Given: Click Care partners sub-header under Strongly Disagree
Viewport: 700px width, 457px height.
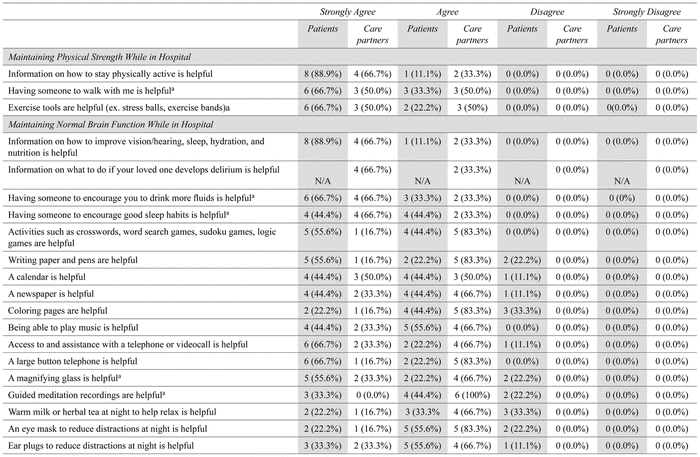Looking at the screenshot, I should coord(669,36).
